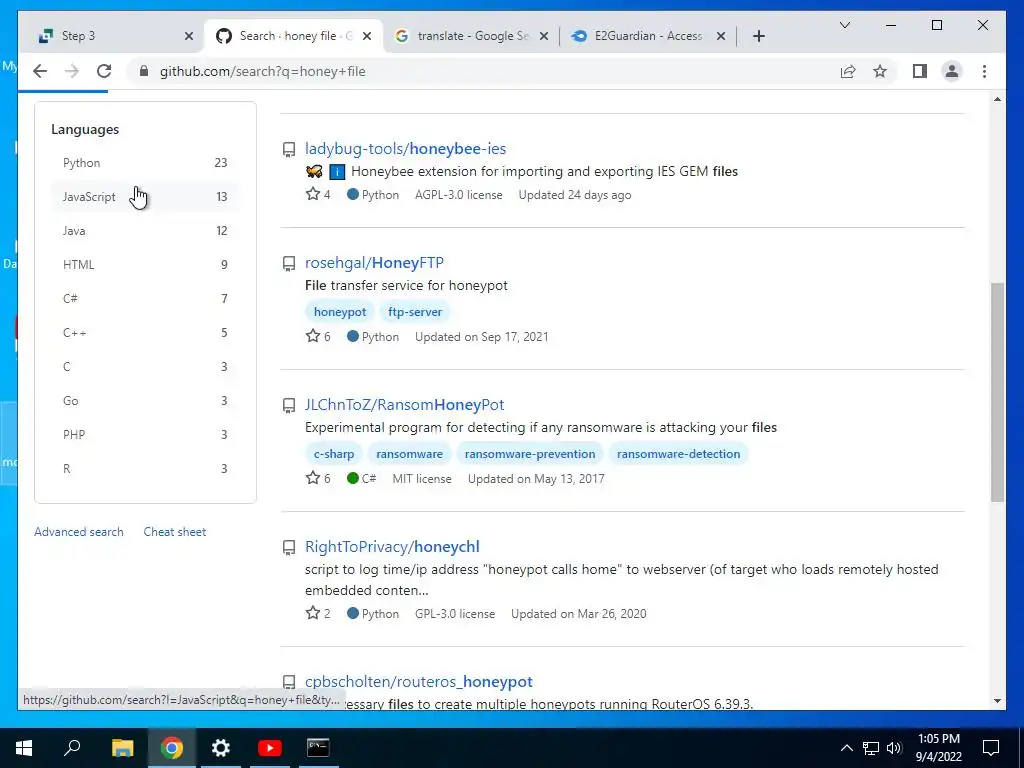This screenshot has width=1024, height=768.
Task: Click the page vertical scrollbar thumb
Action: (997, 392)
